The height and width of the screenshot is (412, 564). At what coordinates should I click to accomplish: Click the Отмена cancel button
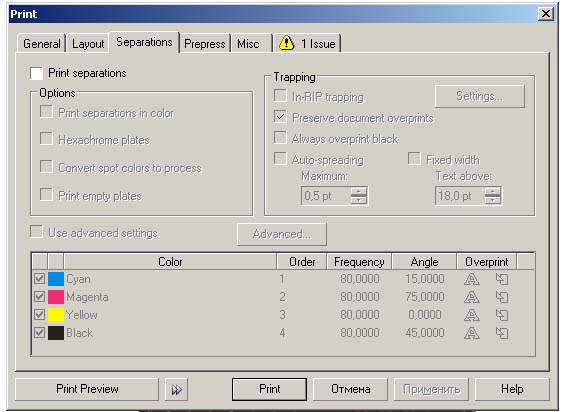click(350, 389)
